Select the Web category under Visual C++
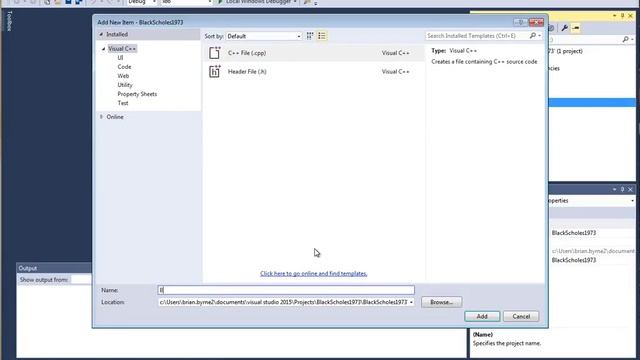The height and width of the screenshot is (360, 640). tap(123, 76)
